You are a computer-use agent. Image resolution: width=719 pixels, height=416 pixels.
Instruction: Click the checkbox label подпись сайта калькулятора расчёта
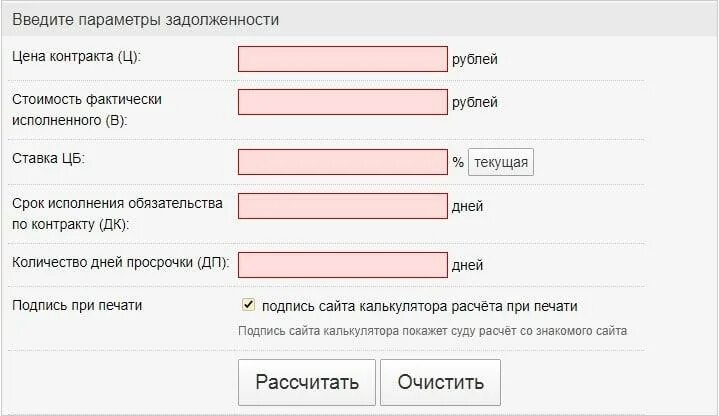[x=420, y=306]
